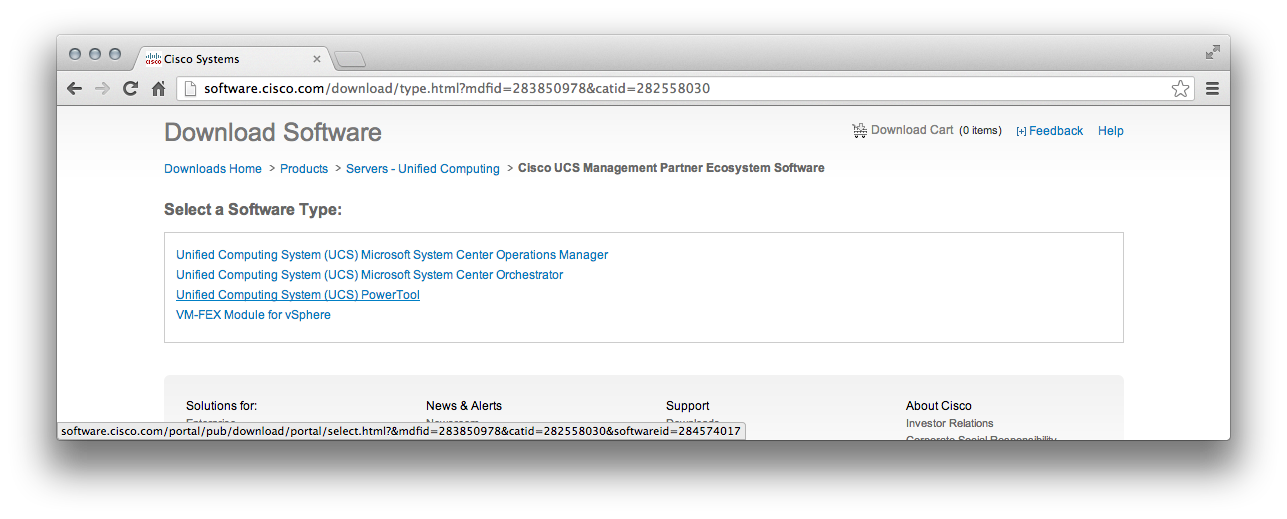Go to Products breadcrumb link
Viewport: 1287px width, 519px height.
(x=304, y=169)
